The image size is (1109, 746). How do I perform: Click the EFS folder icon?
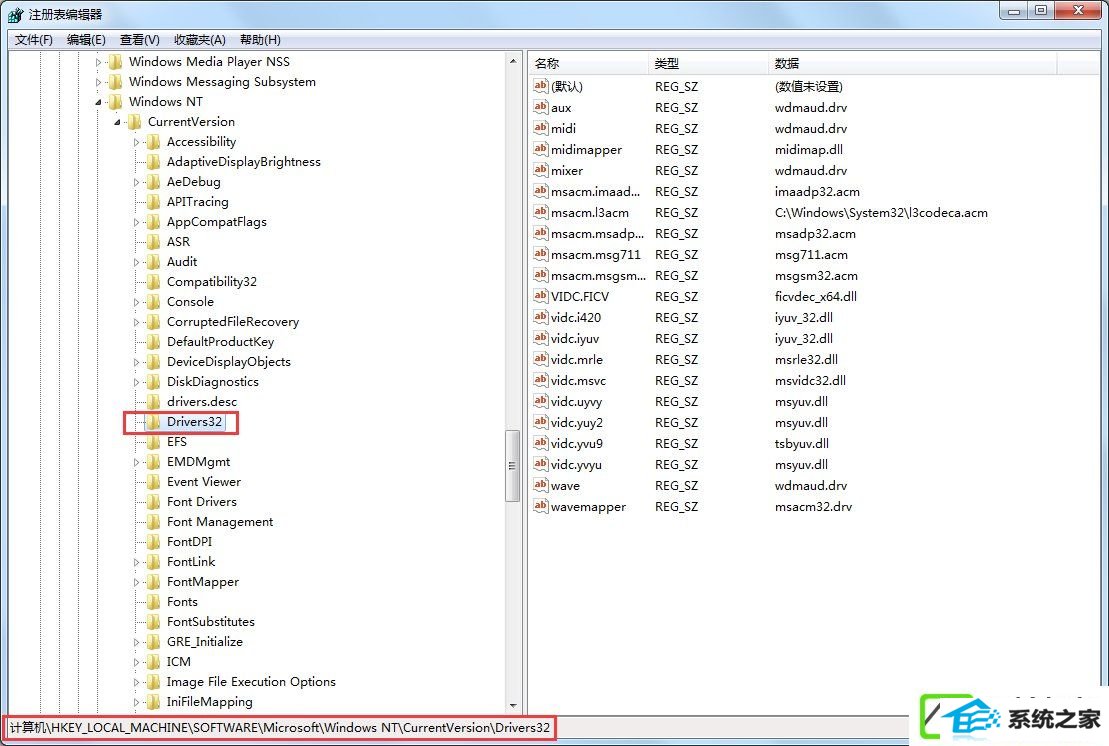153,442
